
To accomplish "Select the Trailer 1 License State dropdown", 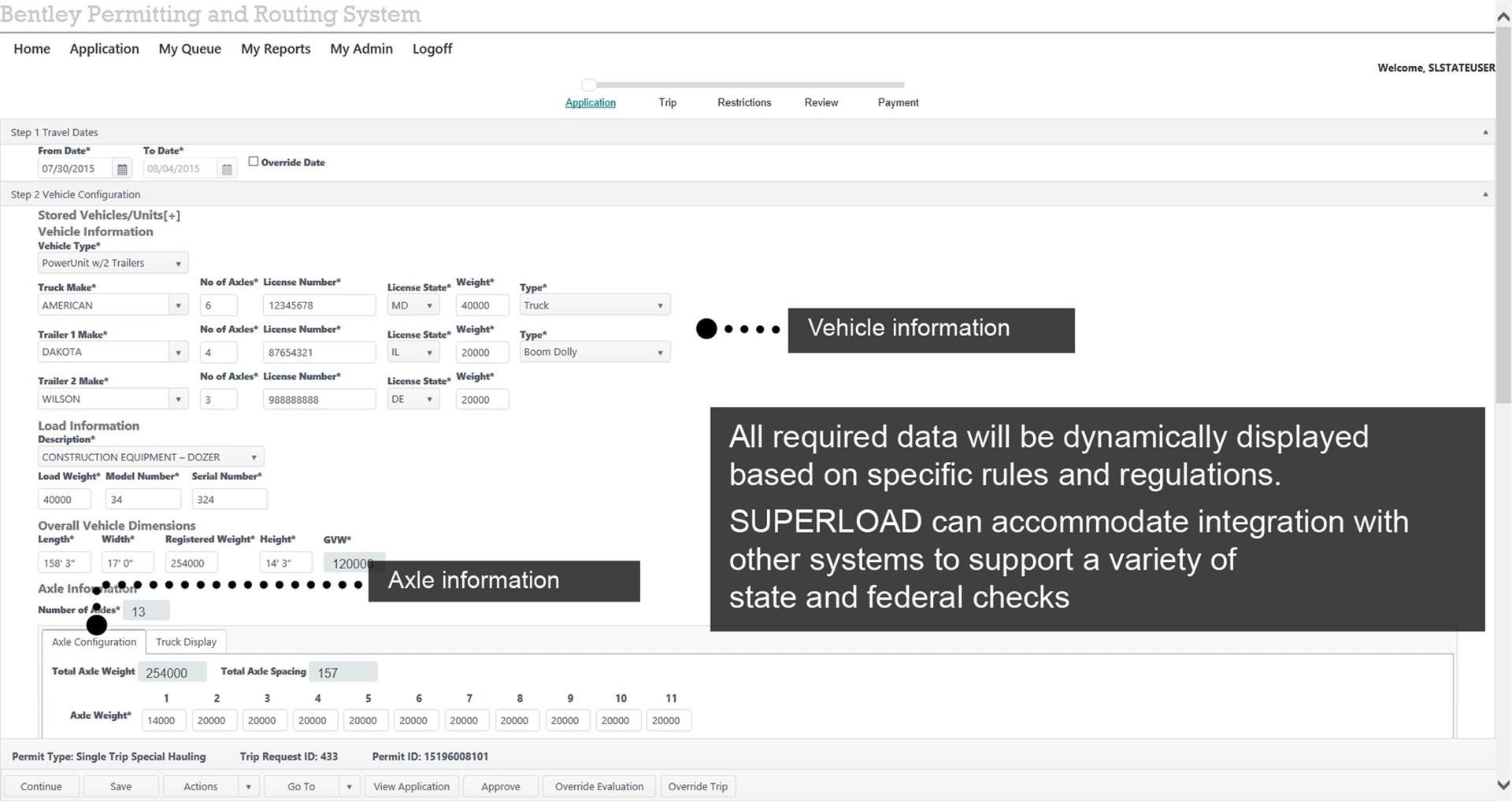I will 413,353.
